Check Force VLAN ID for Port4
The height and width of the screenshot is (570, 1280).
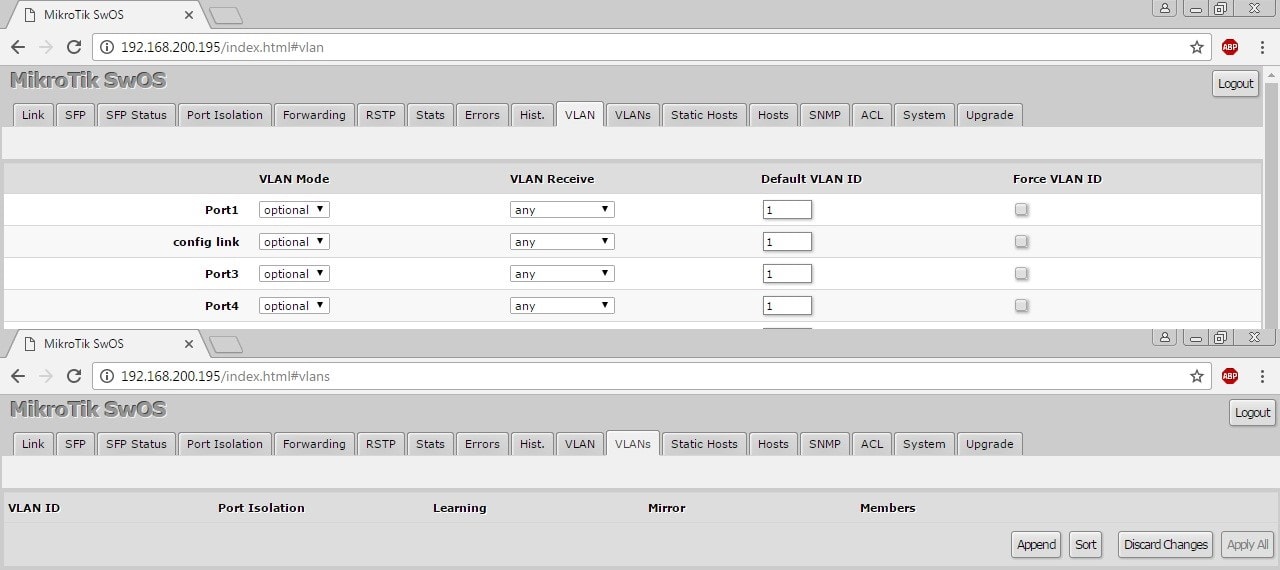click(1021, 306)
